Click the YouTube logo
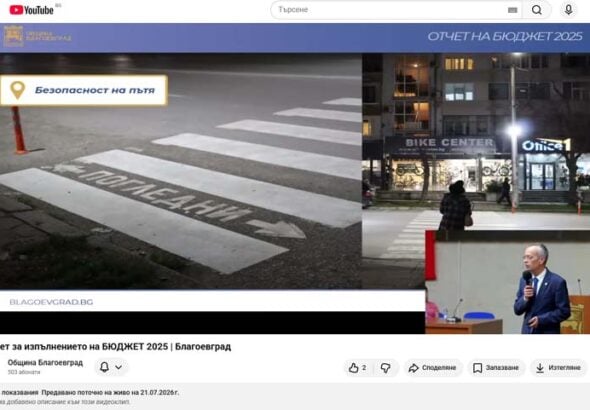590x410 pixels. click(x=31, y=10)
